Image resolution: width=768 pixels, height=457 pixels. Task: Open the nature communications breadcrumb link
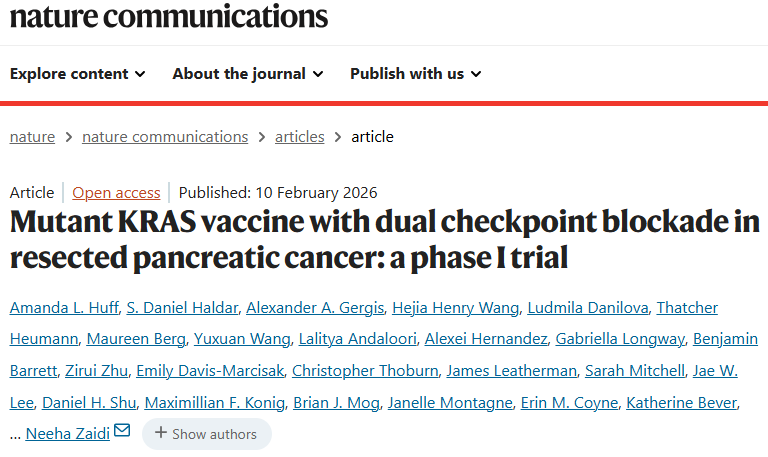pos(165,137)
